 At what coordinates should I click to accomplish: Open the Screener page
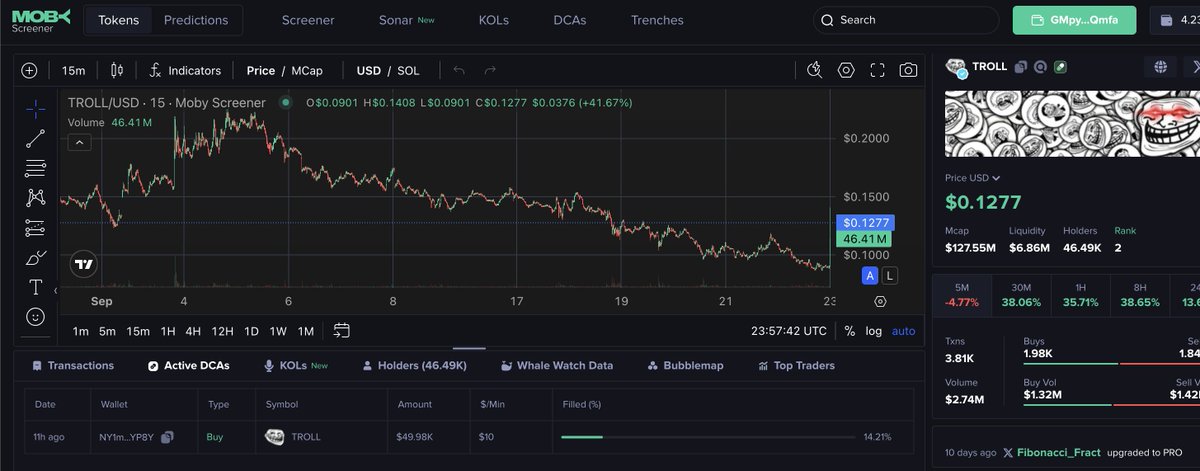308,20
